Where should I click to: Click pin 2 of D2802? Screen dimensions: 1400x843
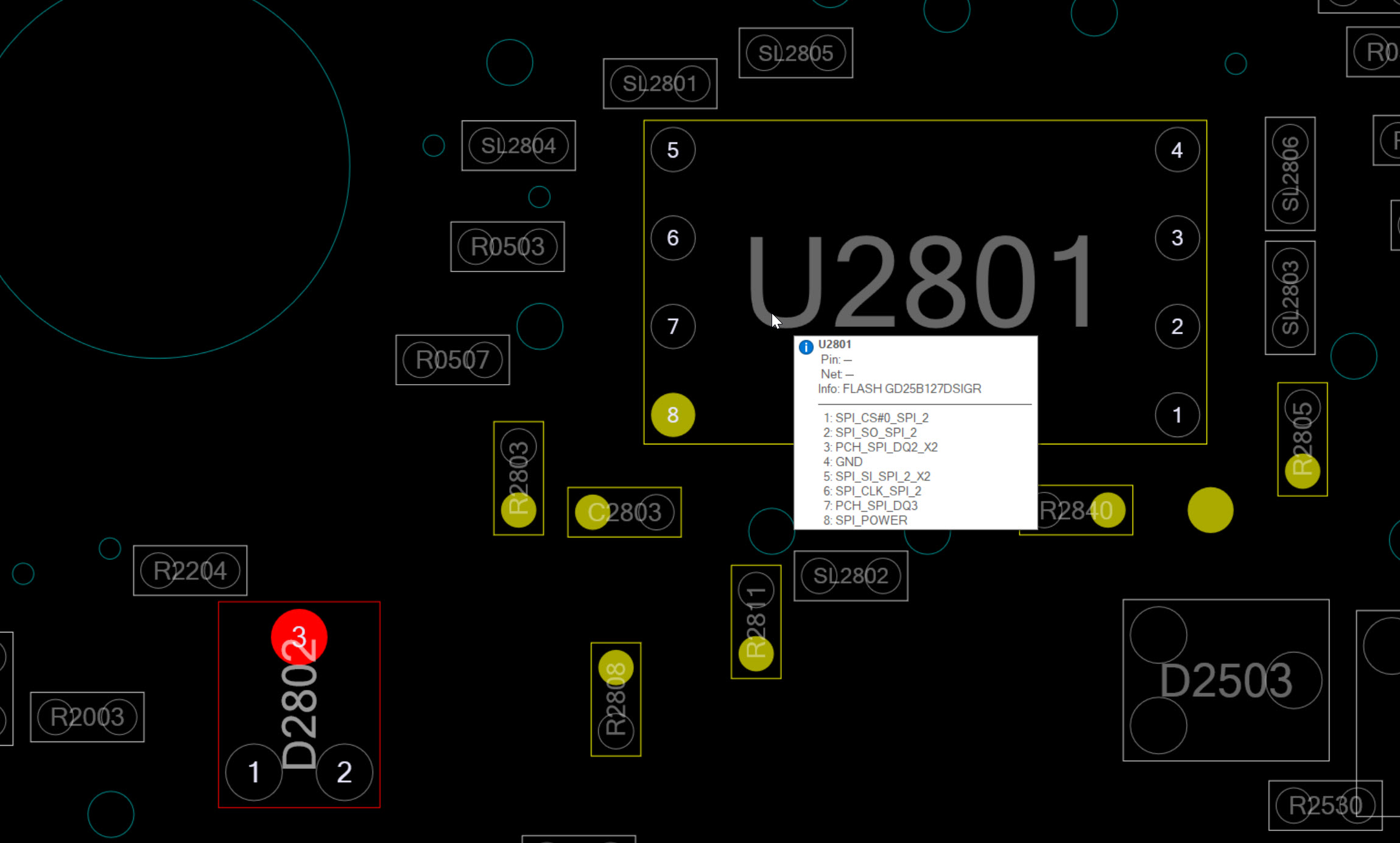(344, 772)
